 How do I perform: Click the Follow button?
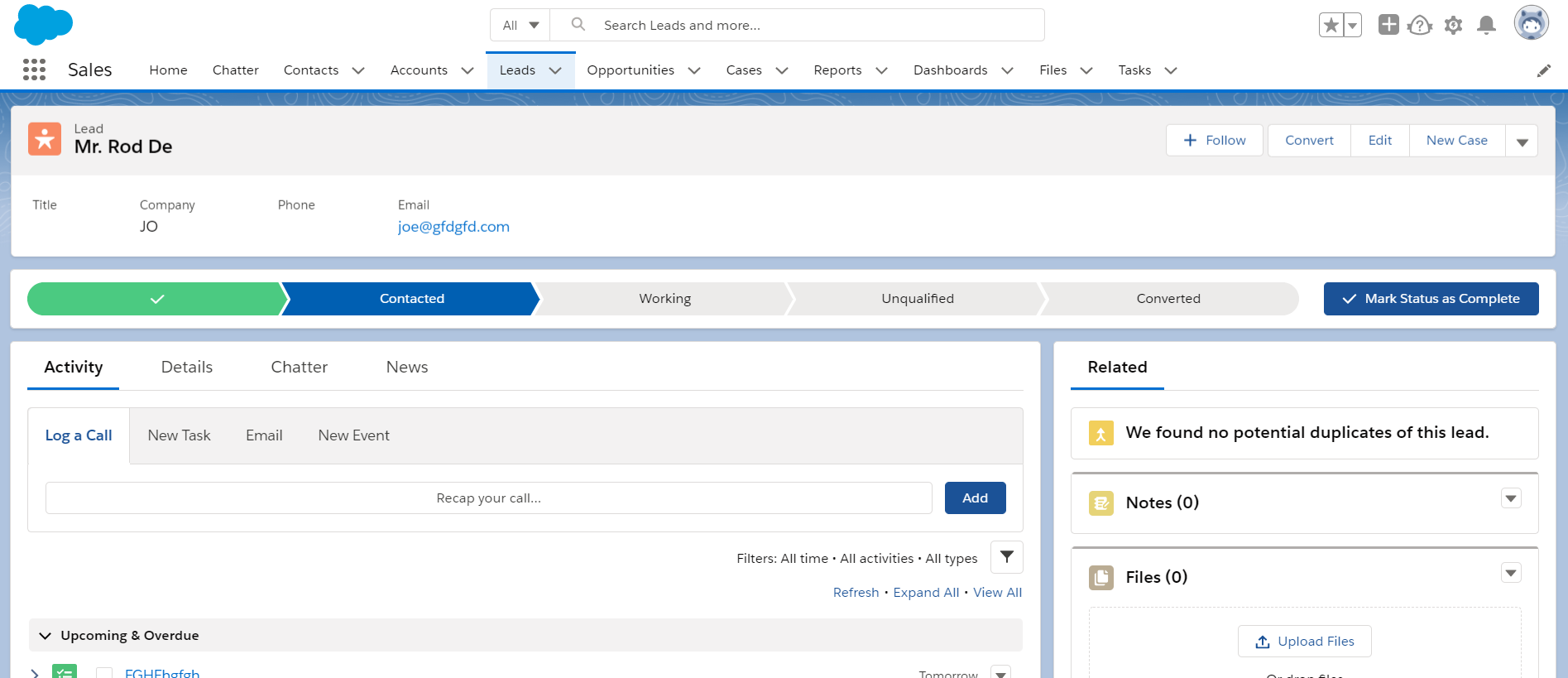[x=1215, y=141]
